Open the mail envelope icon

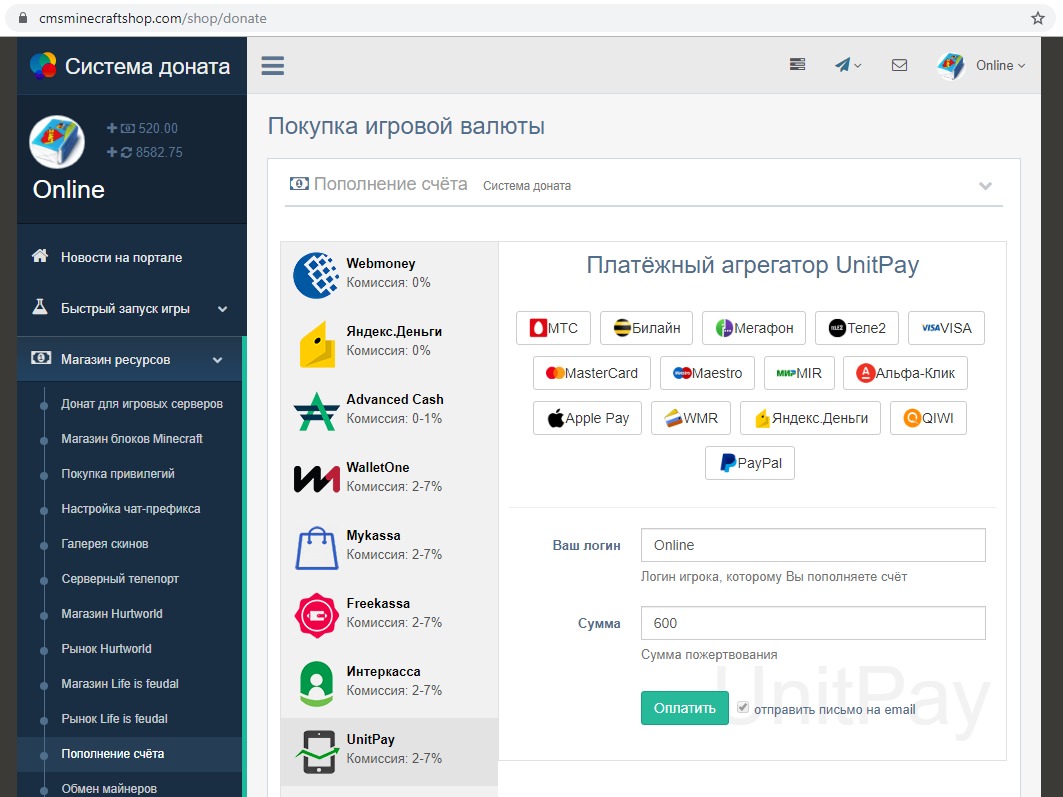click(899, 65)
